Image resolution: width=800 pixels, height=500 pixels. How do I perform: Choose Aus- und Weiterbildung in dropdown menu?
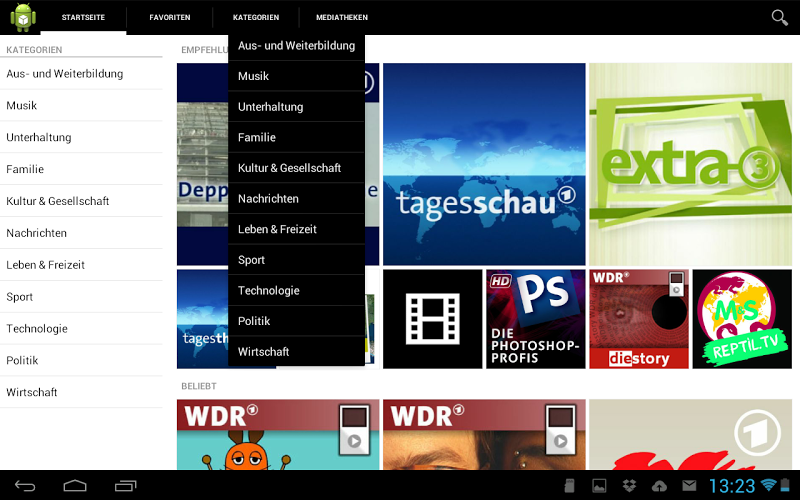tap(296, 45)
